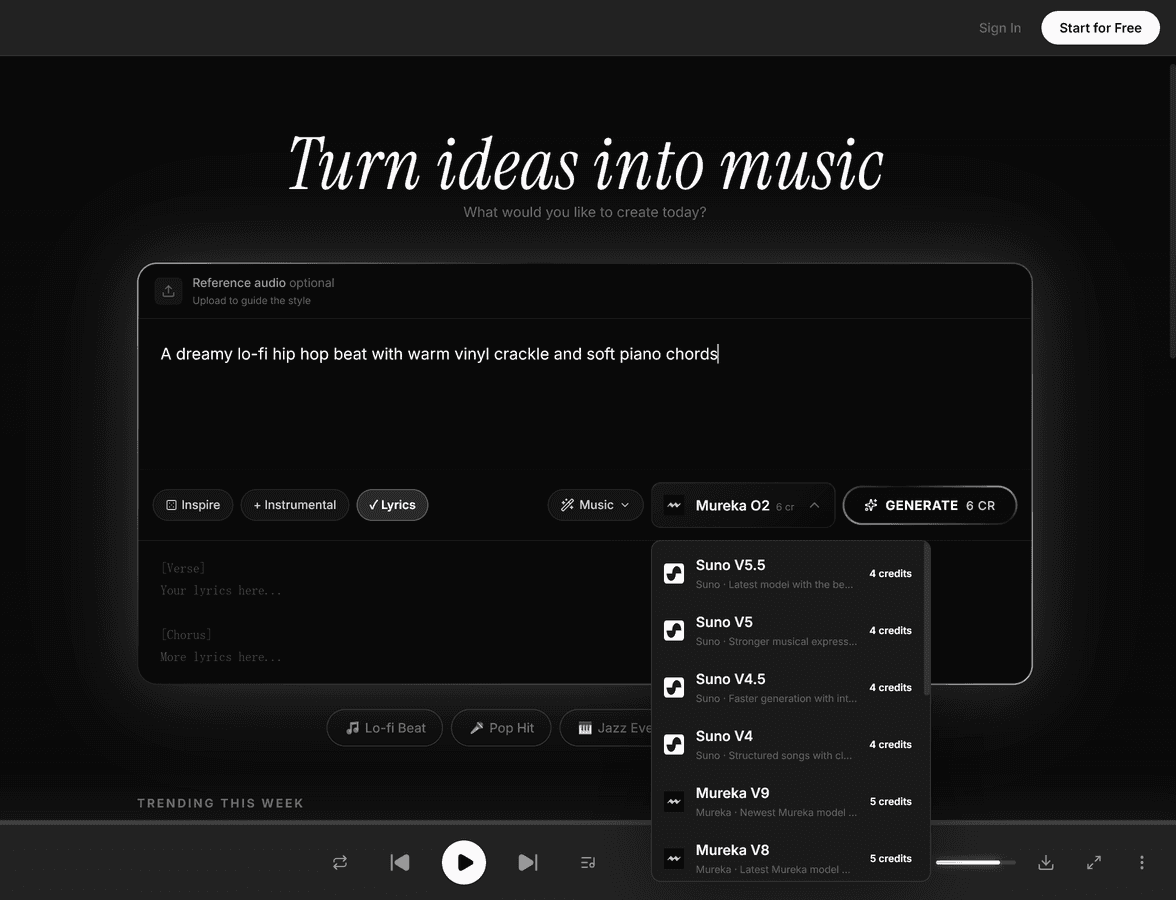Image resolution: width=1176 pixels, height=900 pixels.
Task: Select Suno V5.5 model option
Action: pyautogui.click(x=790, y=574)
